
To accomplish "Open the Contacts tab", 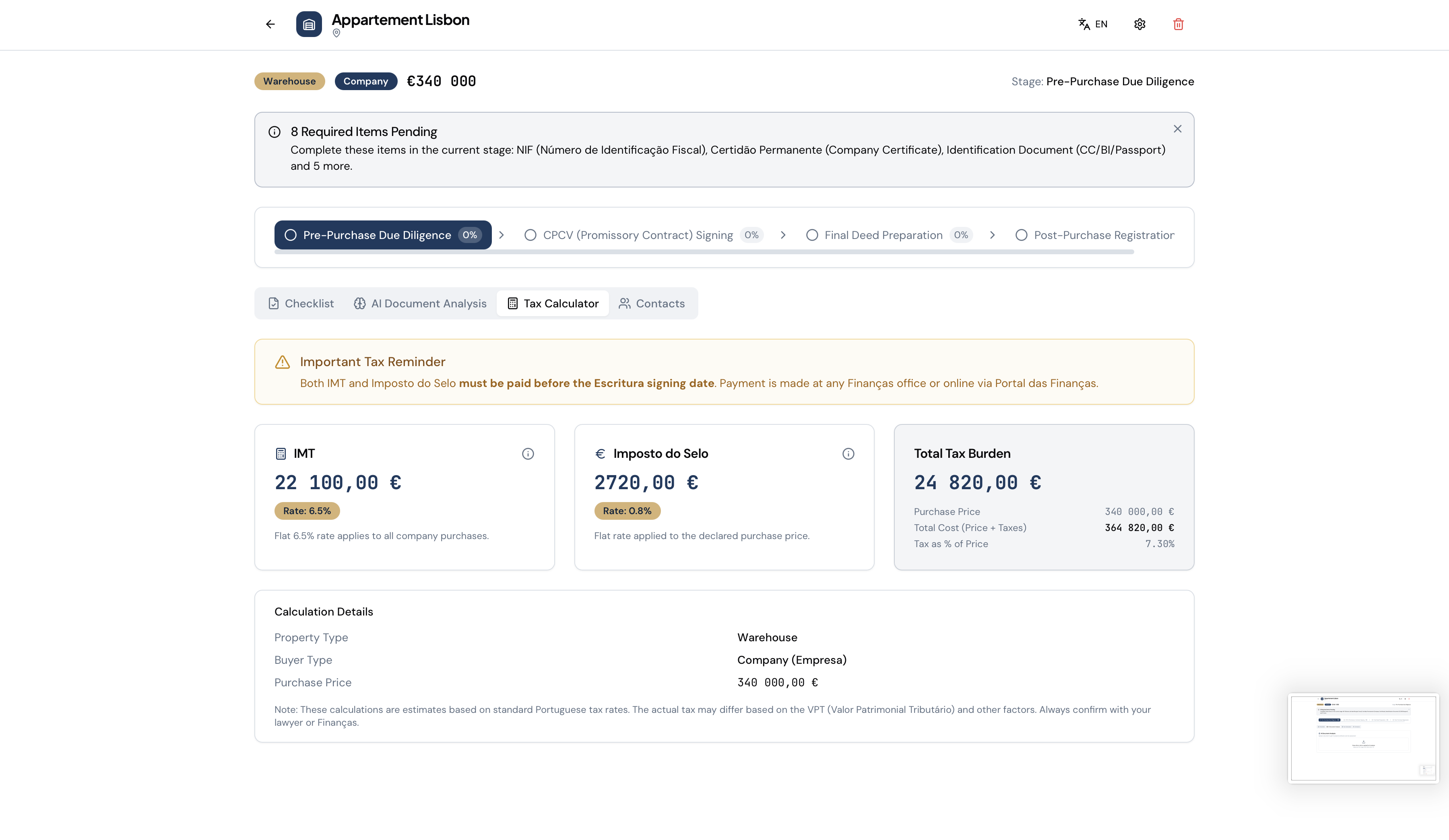I will pyautogui.click(x=652, y=303).
